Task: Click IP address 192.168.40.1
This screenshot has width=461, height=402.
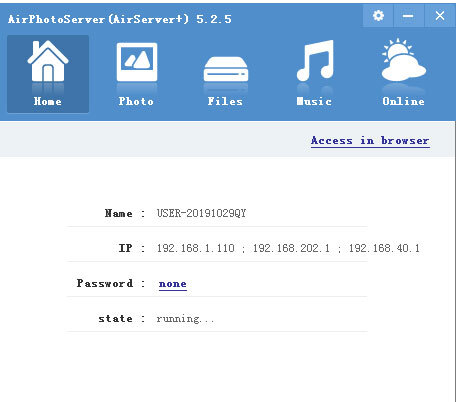Action: [x=384, y=248]
